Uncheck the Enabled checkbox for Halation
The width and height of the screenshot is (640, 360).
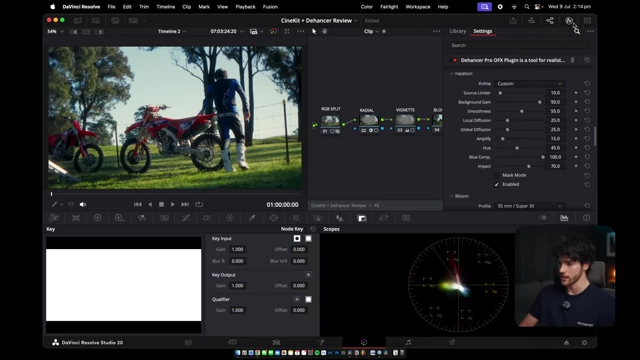(x=497, y=184)
